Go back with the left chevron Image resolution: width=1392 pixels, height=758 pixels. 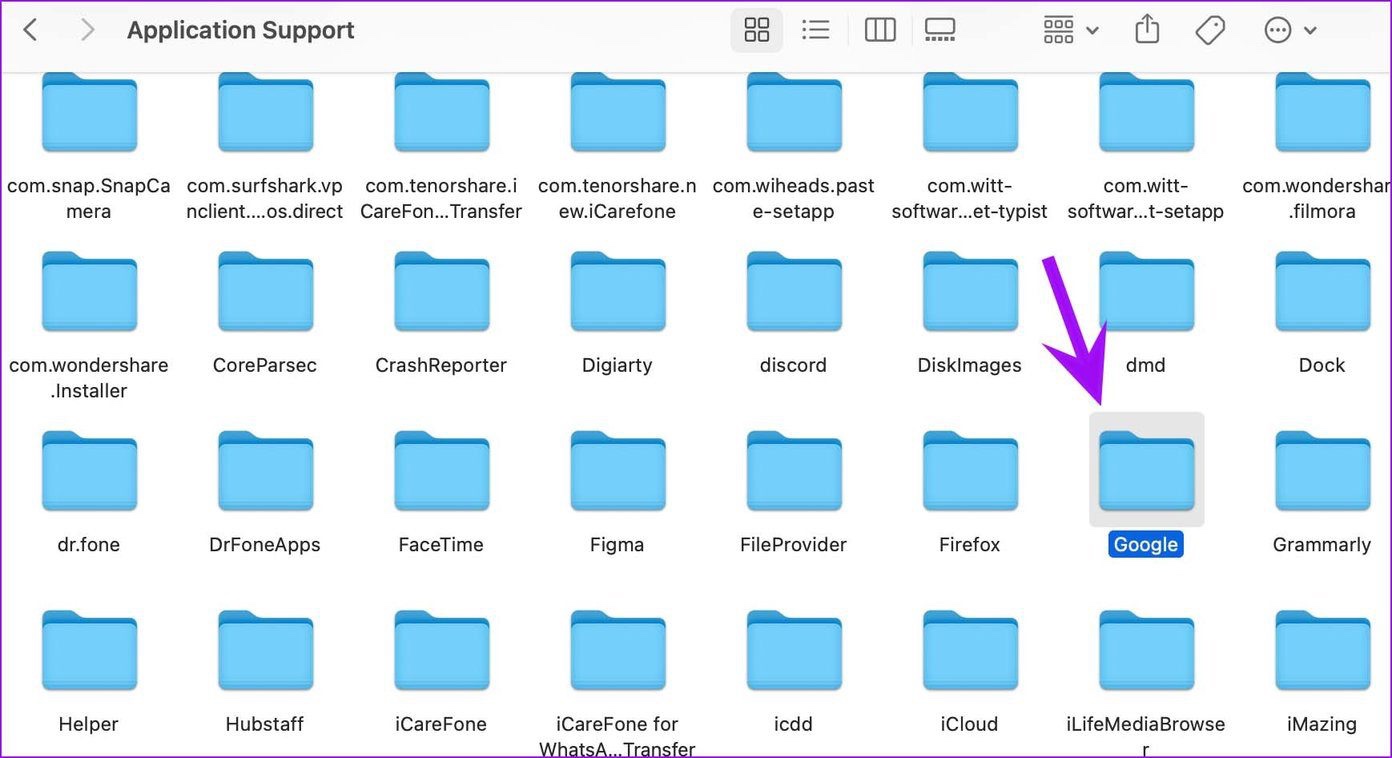click(x=30, y=30)
